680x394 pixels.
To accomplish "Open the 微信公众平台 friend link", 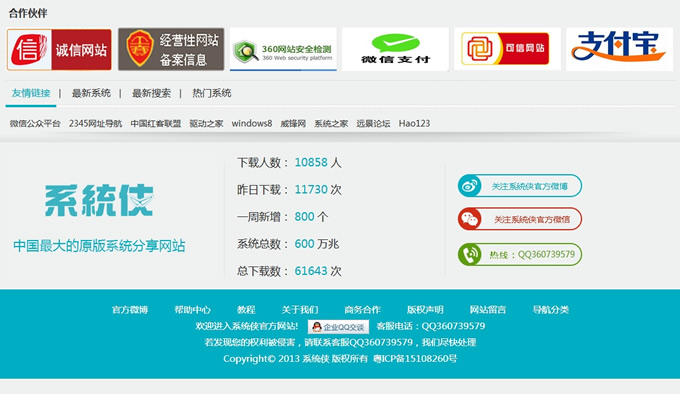I will click(35, 124).
